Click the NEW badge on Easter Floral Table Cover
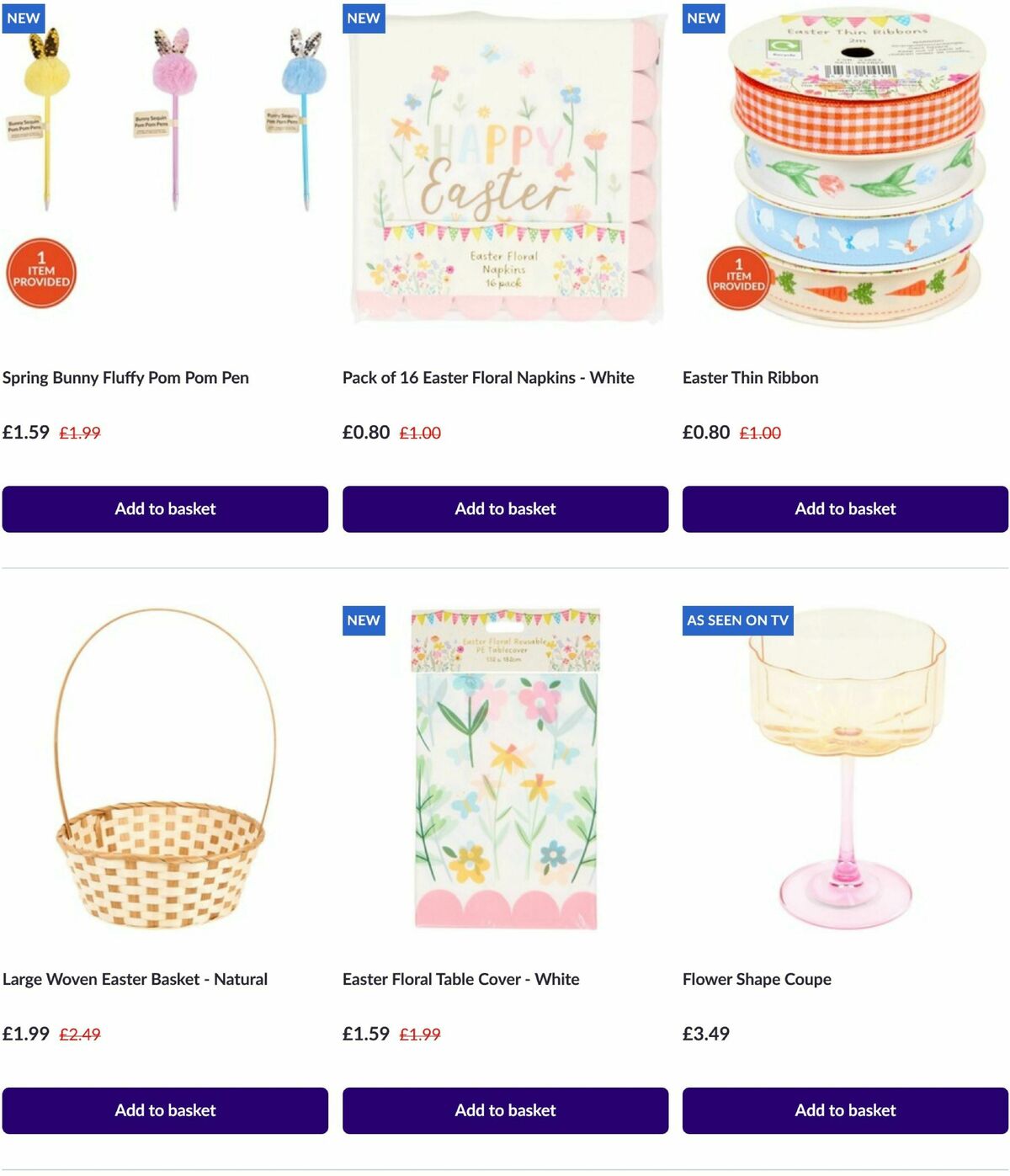 (x=362, y=621)
